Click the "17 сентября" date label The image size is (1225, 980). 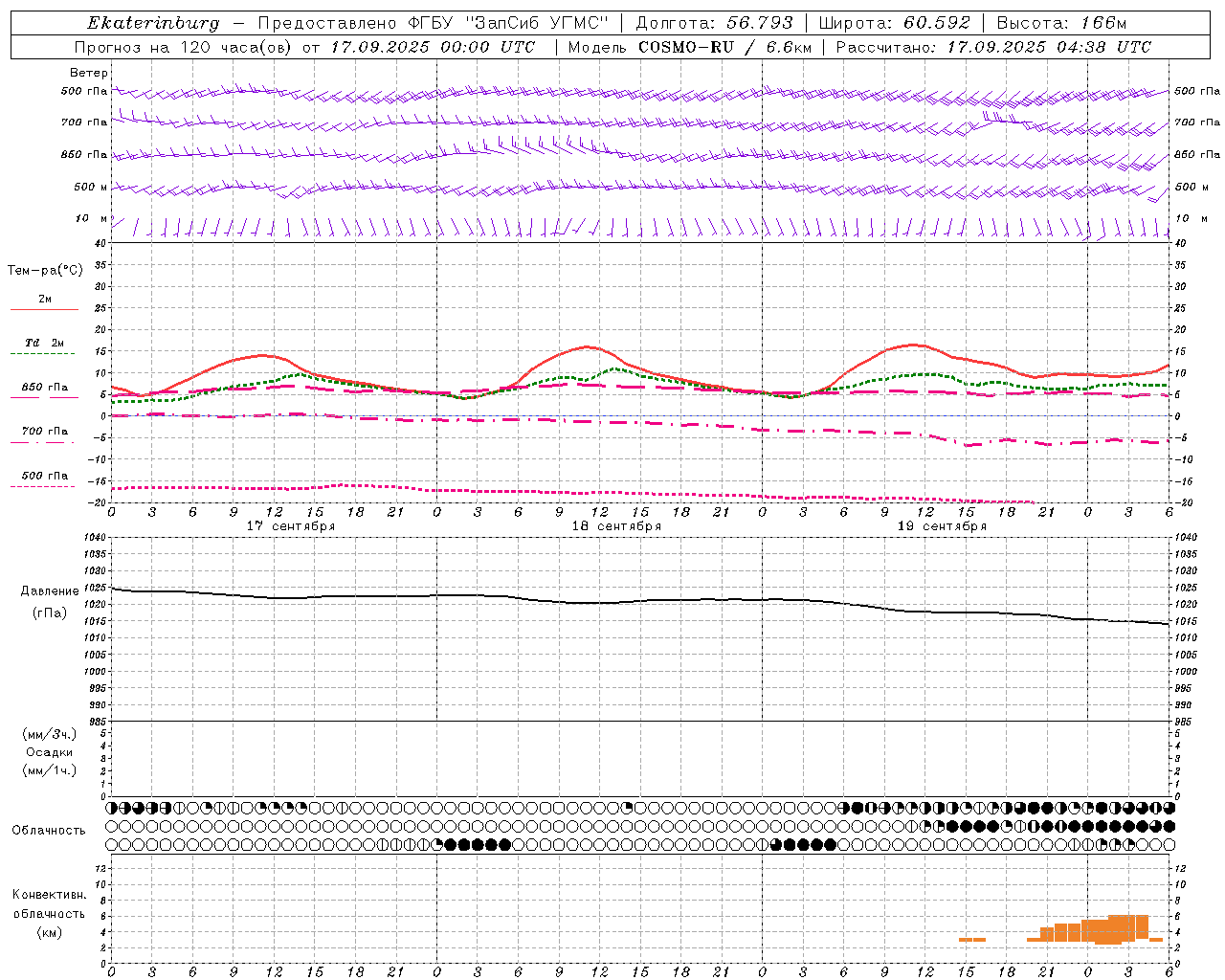(x=291, y=526)
